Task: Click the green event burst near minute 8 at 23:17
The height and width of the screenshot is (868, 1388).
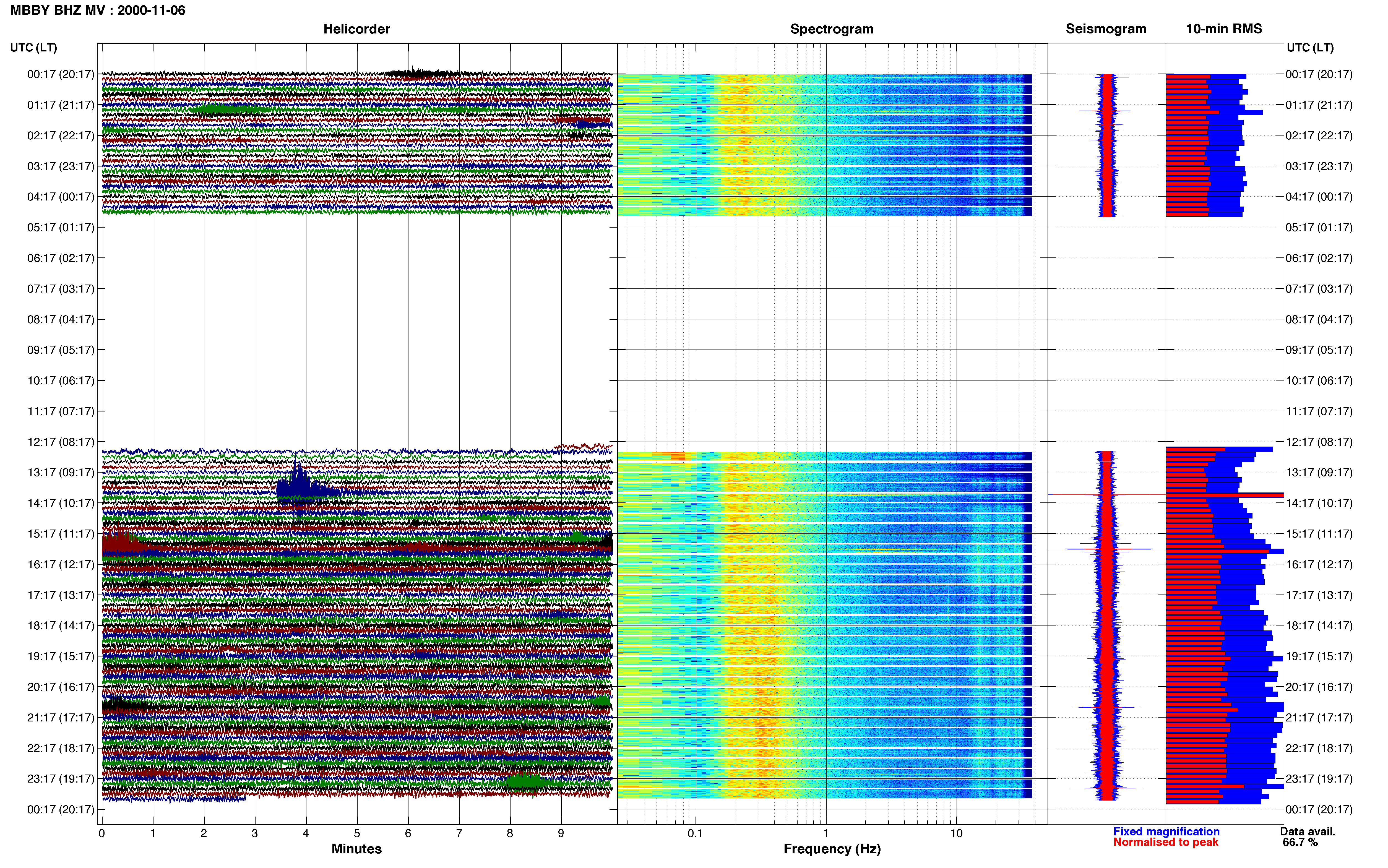Action: tap(525, 782)
